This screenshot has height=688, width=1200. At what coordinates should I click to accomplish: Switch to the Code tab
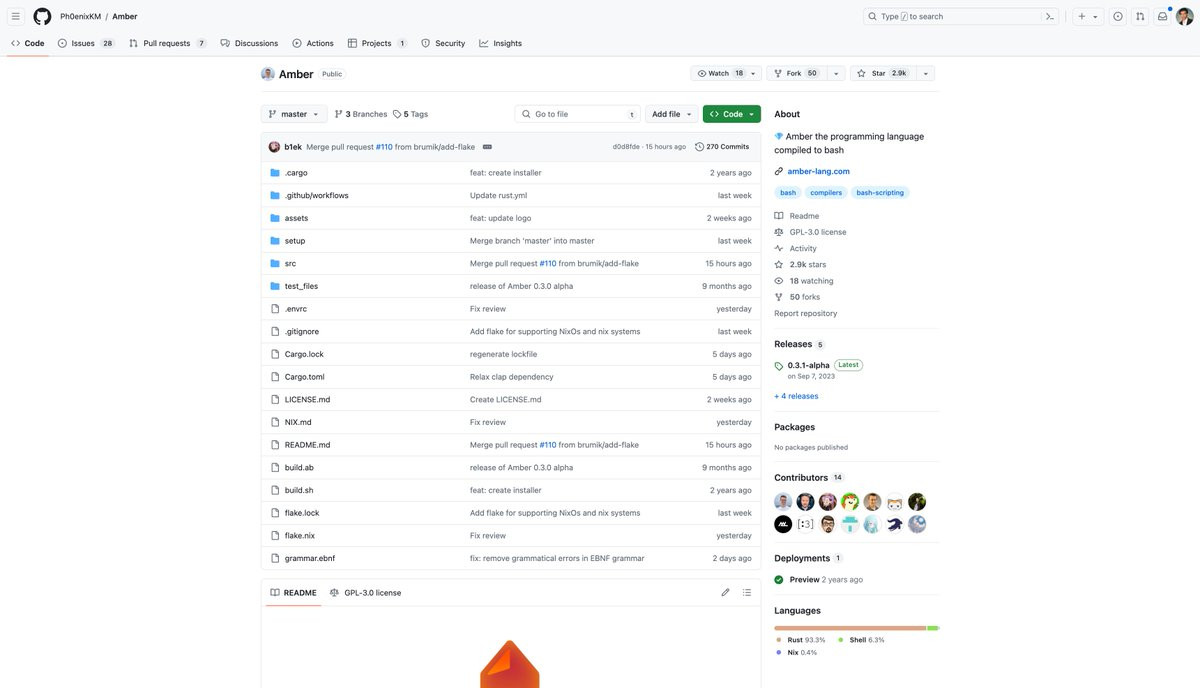pyautogui.click(x=28, y=43)
